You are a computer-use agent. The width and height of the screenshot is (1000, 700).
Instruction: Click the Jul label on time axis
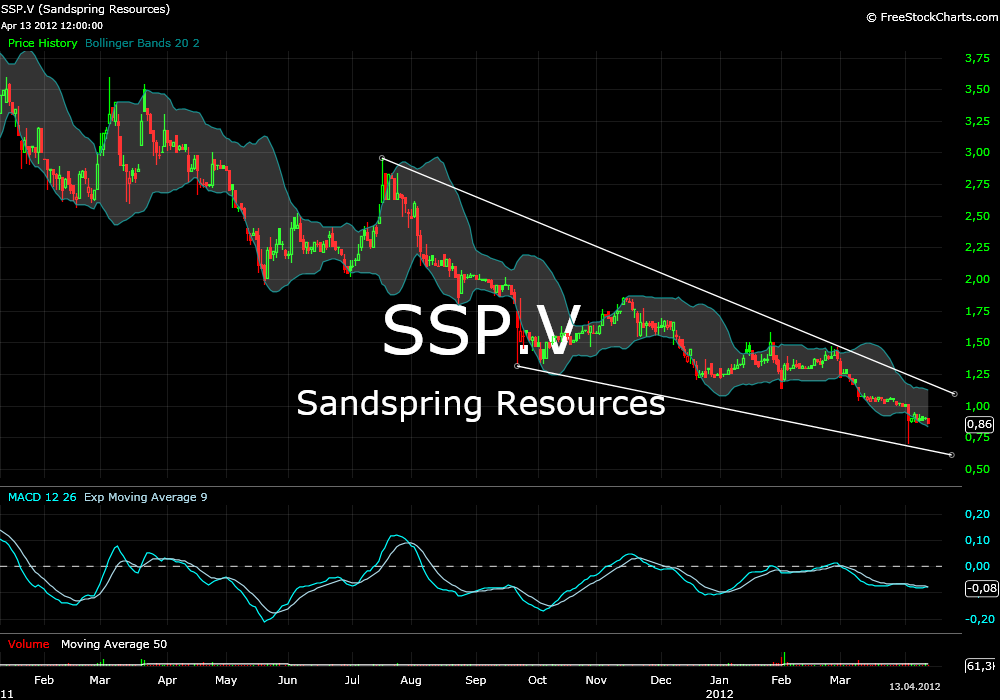click(352, 680)
